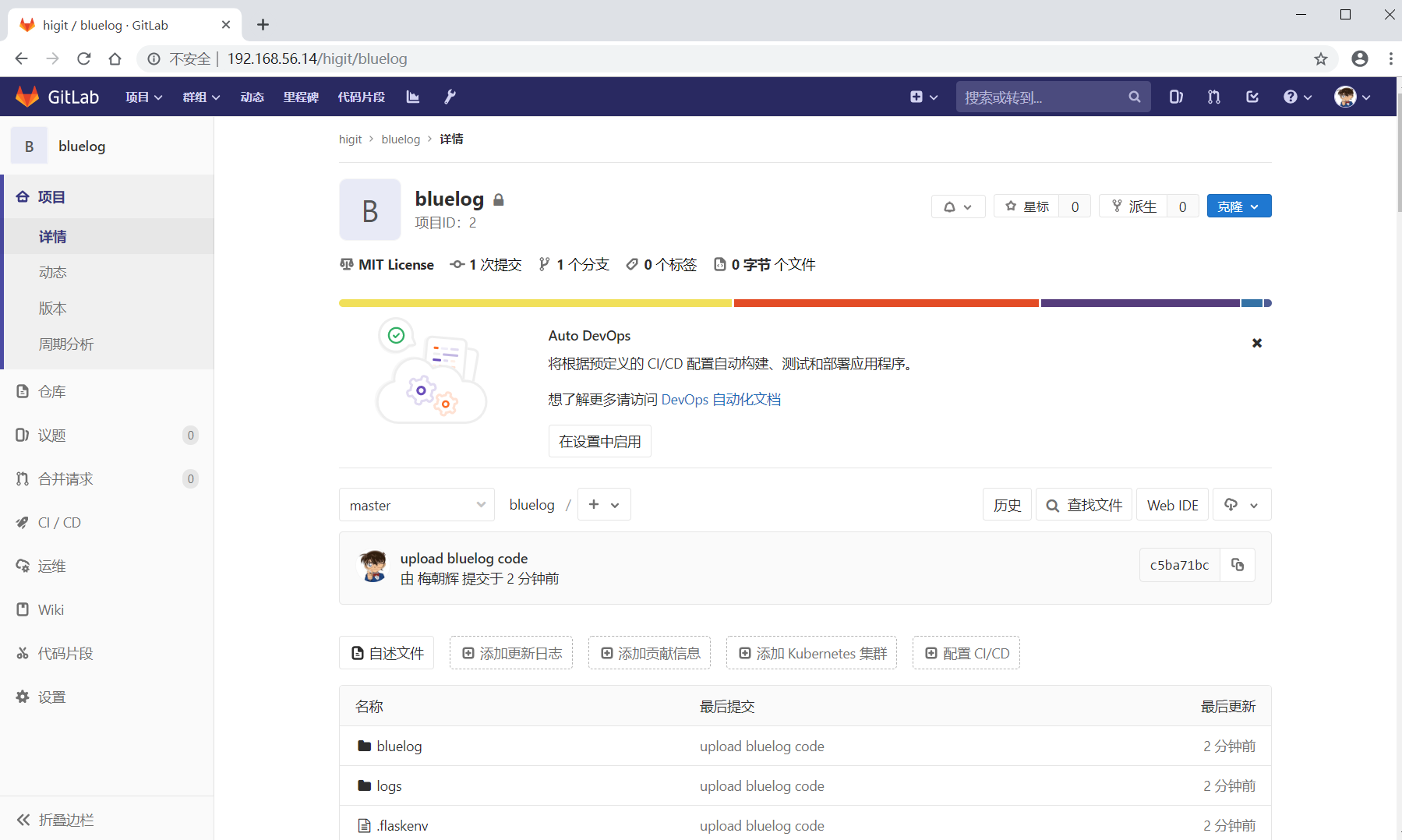Viewport: 1402px width, 840px height.
Task: Dismiss the Auto DevOps banner
Action: 1257,343
